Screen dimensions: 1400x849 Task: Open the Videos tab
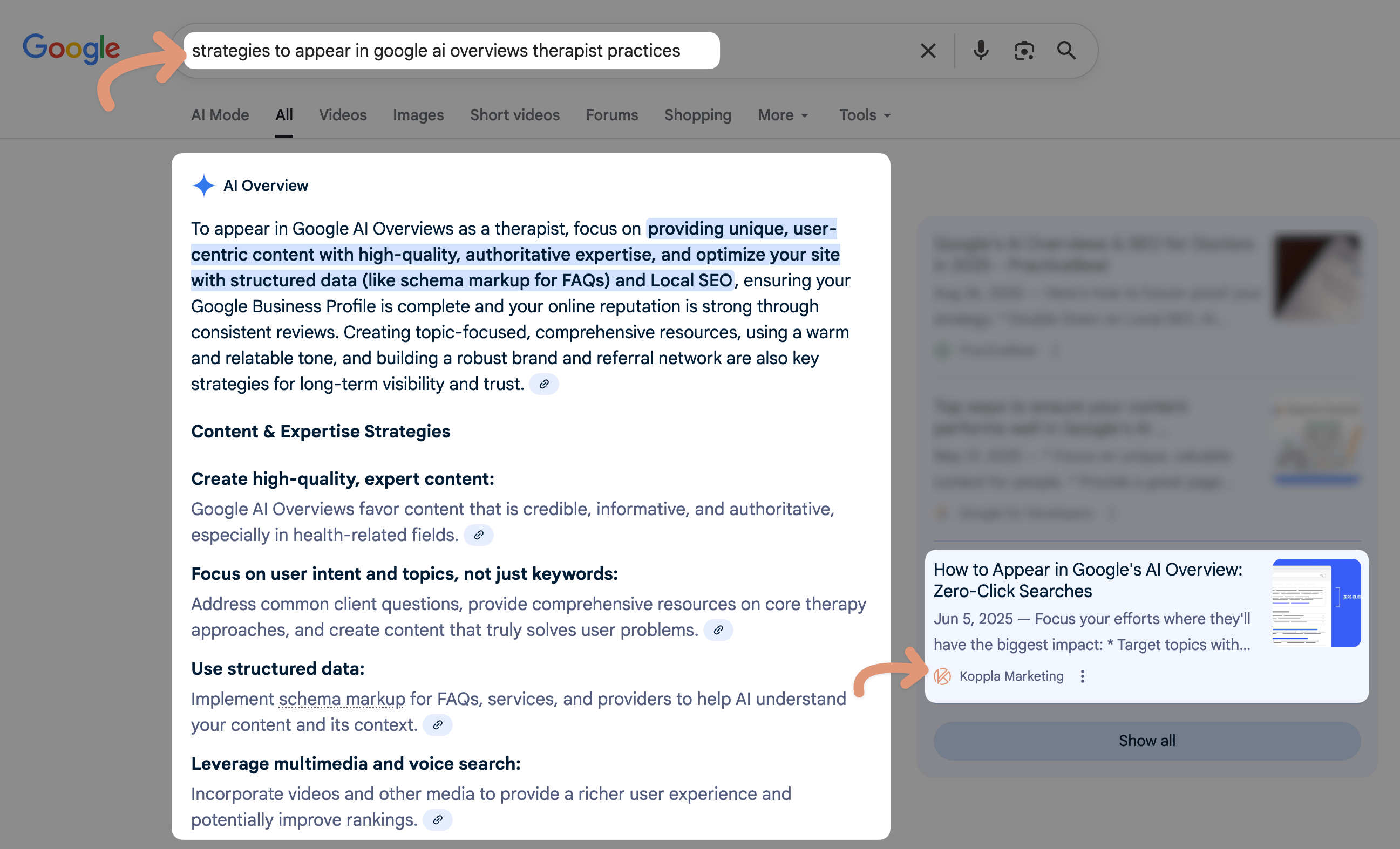coord(343,115)
